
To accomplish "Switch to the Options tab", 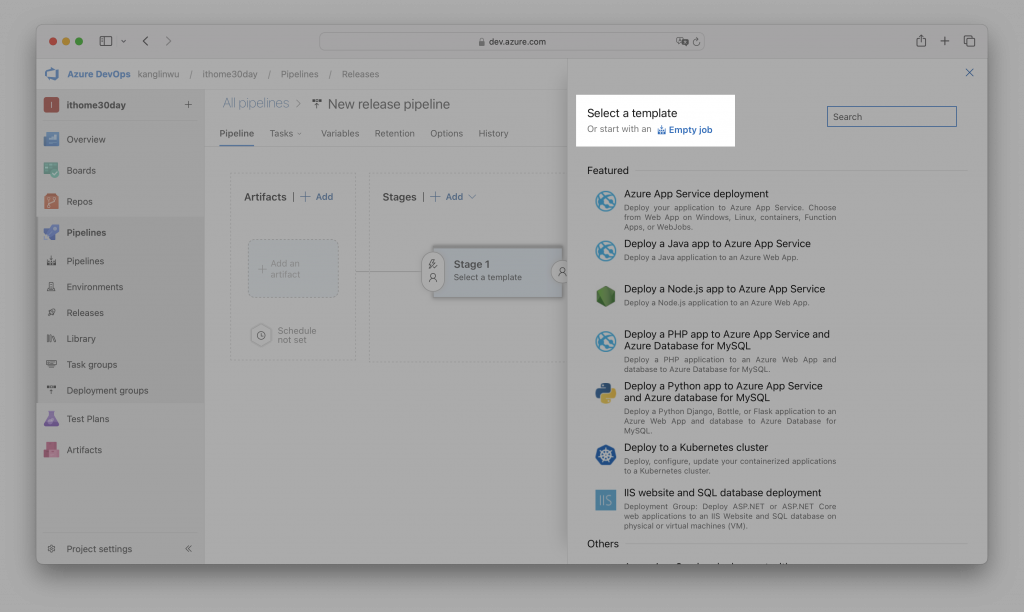I will tap(446, 133).
